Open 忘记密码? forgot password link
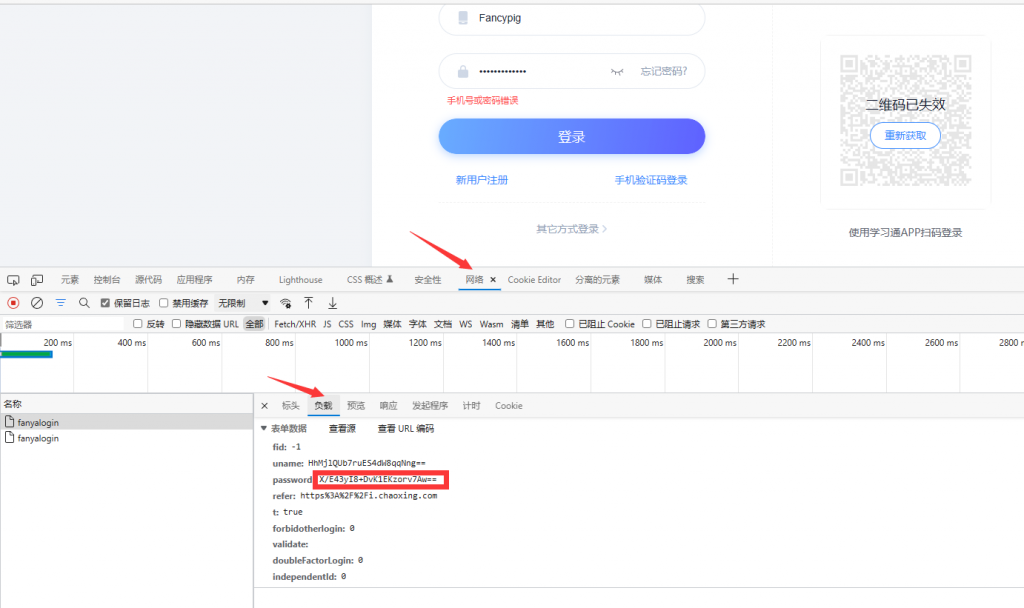1024x608 pixels. pos(664,71)
